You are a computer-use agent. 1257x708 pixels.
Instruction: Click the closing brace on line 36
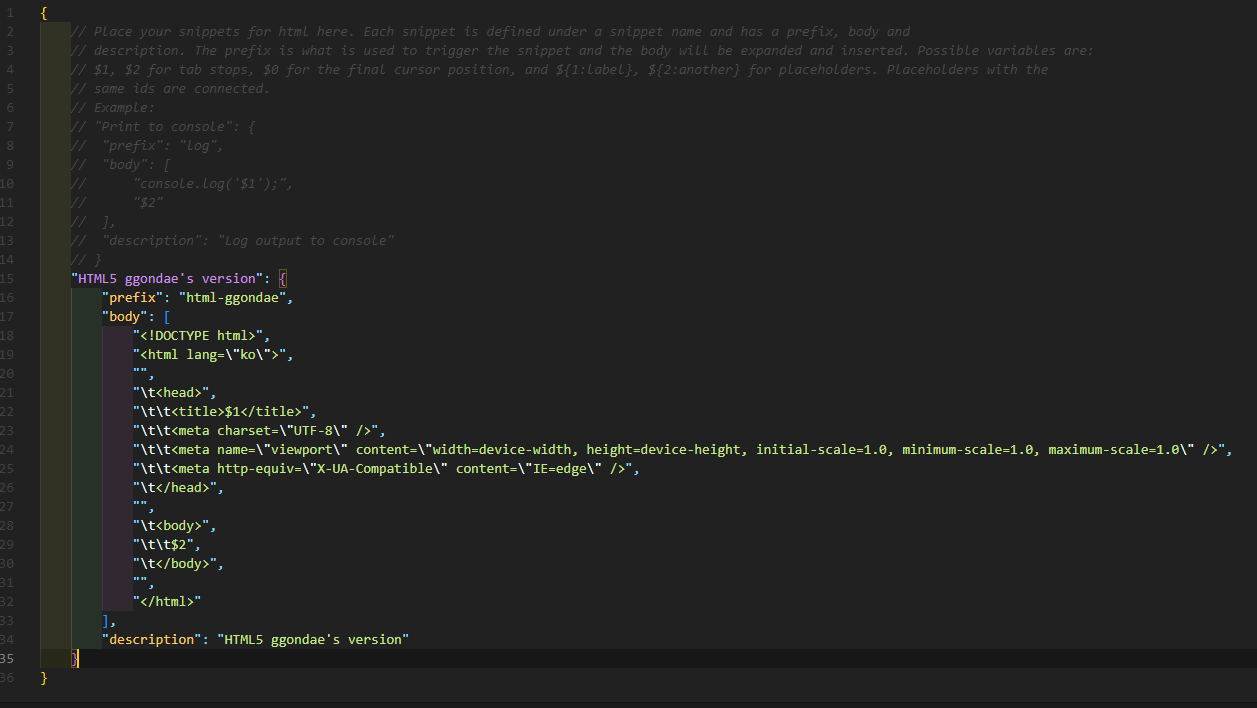43,677
